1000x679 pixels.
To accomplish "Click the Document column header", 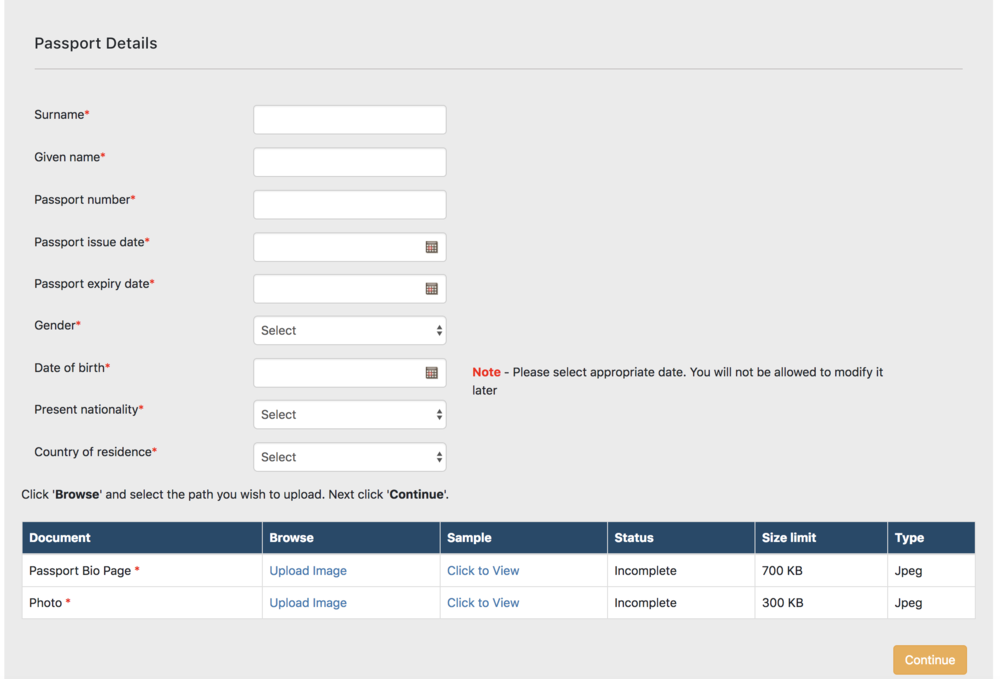I will (60, 538).
